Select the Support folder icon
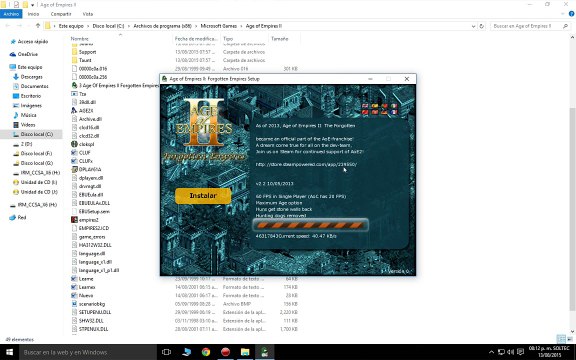576x360 pixels. 75,52
